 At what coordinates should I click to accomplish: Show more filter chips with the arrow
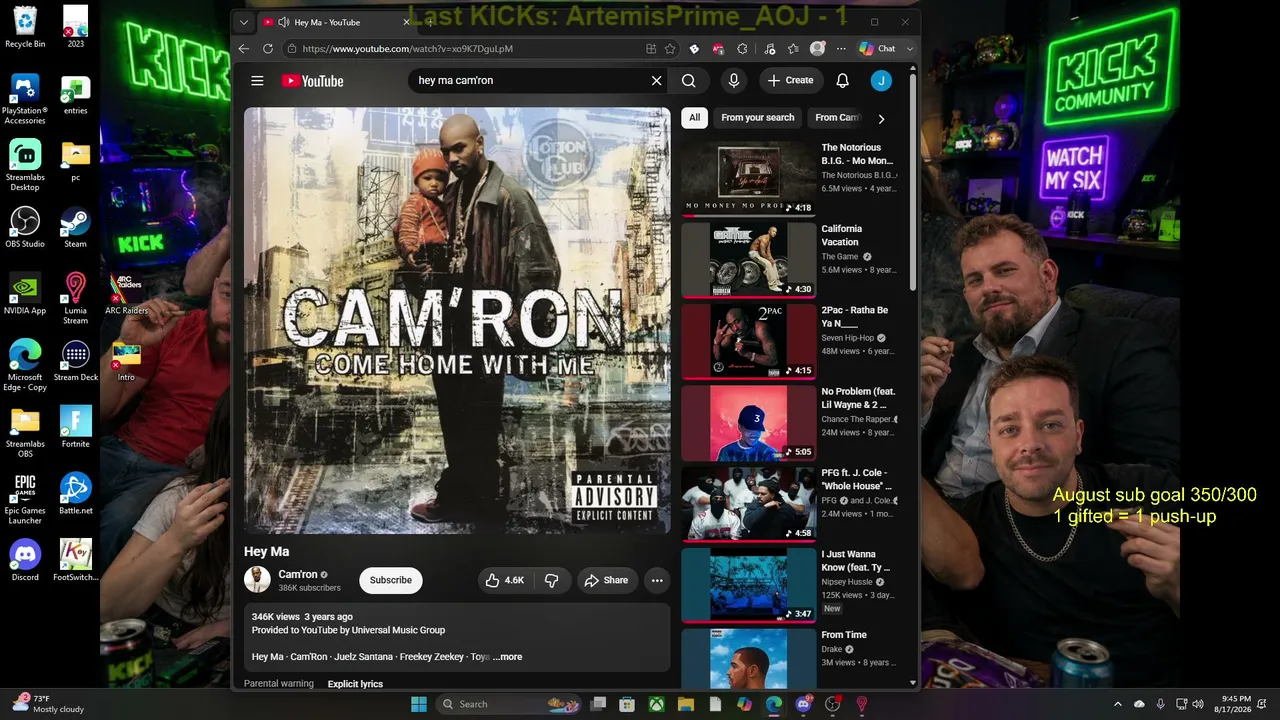881,118
